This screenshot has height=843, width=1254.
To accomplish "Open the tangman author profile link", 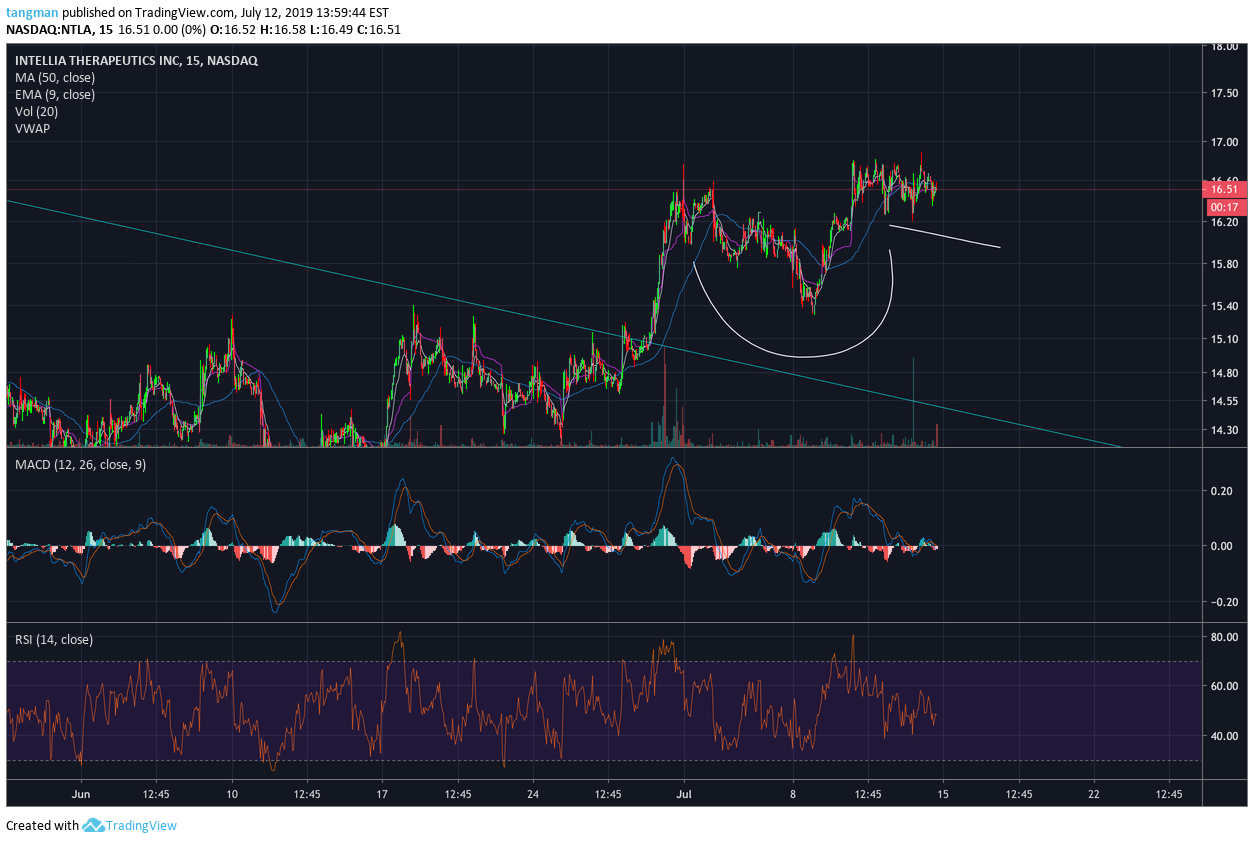I will (32, 13).
